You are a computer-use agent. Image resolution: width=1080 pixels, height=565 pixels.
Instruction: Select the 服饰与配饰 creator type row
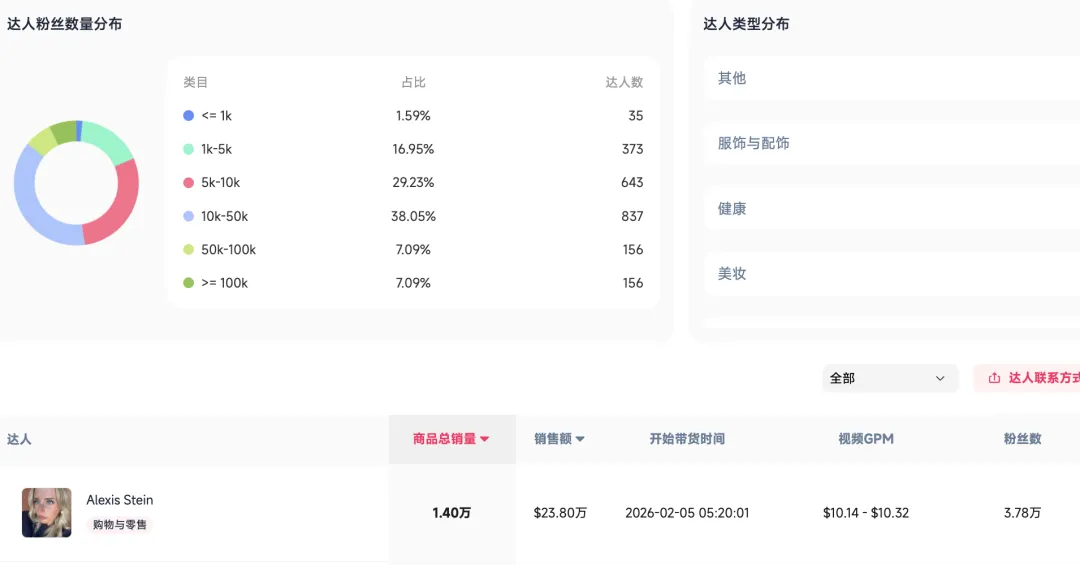pyautogui.click(x=890, y=143)
